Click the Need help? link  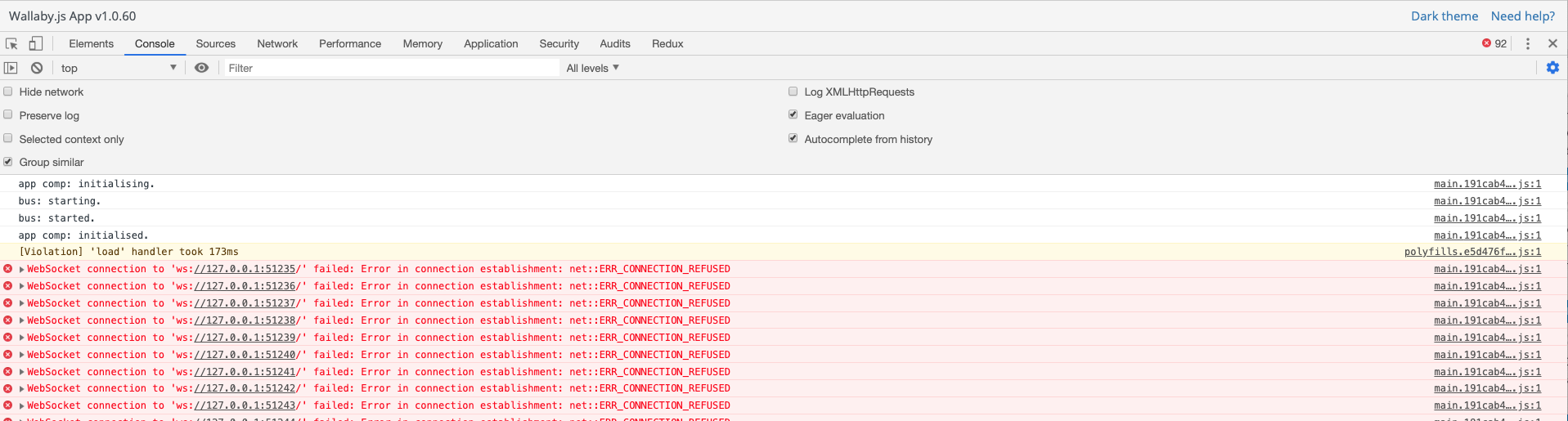1523,16
